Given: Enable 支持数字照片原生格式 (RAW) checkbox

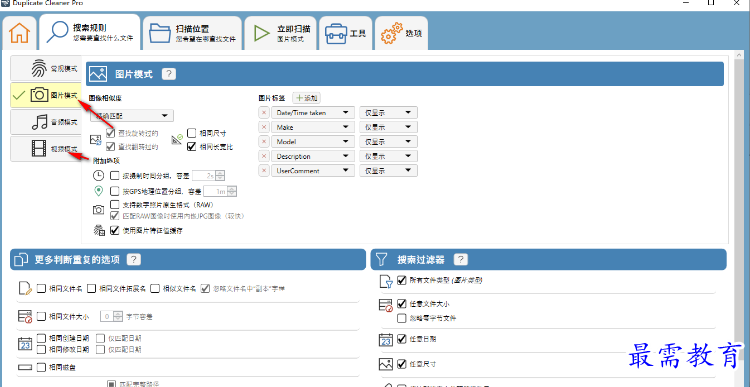Looking at the screenshot, I should 114,205.
